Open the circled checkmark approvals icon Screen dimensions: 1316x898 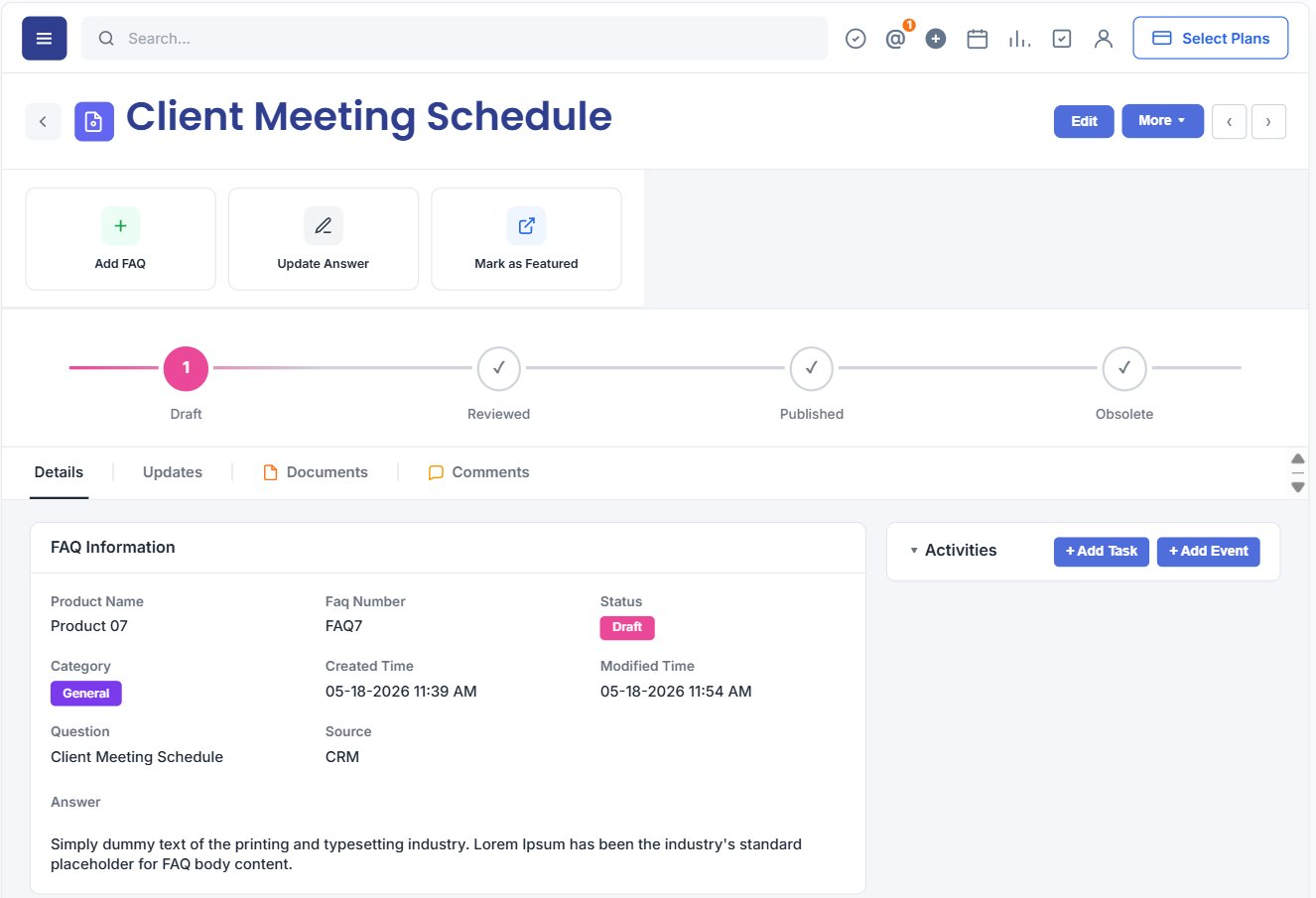[x=855, y=39]
